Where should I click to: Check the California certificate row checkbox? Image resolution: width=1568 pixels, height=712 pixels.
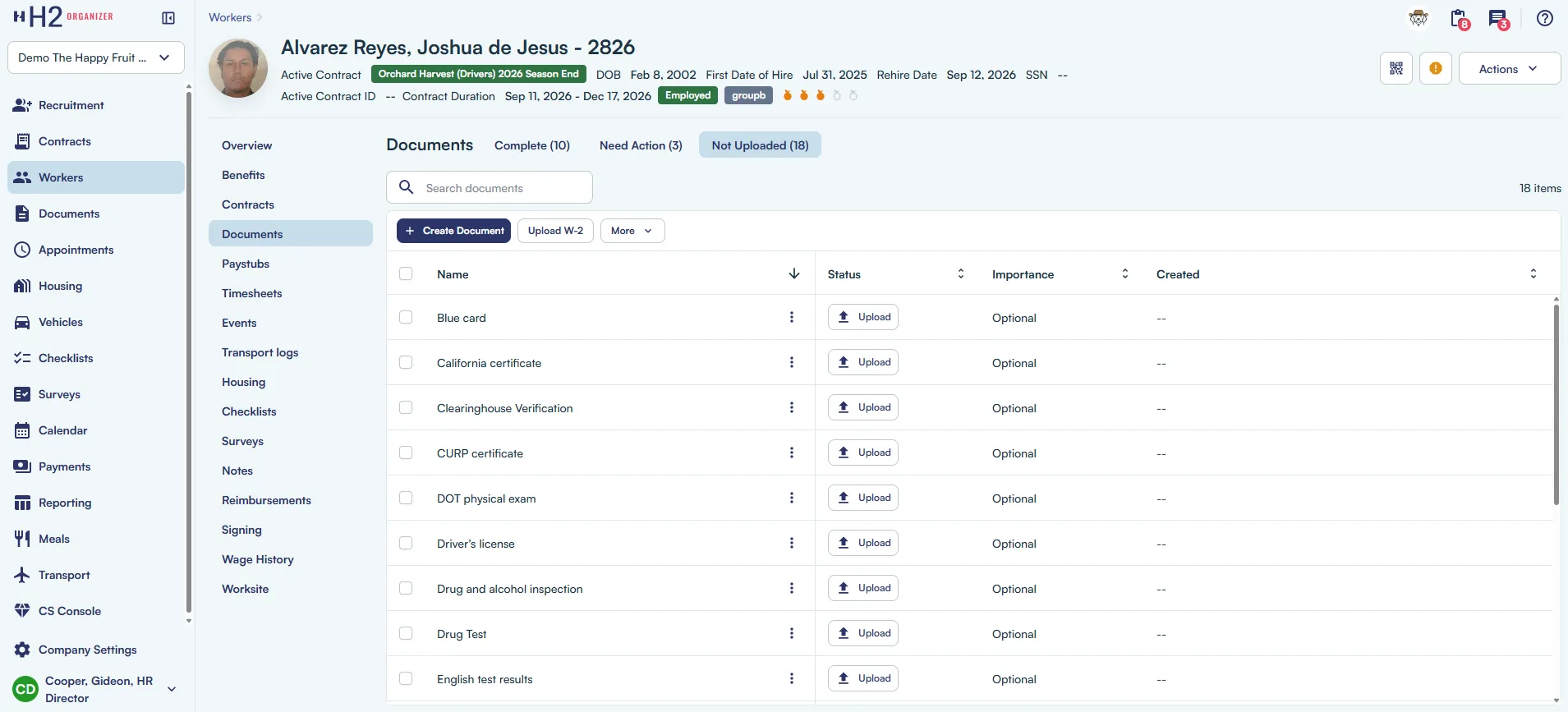[x=406, y=362]
